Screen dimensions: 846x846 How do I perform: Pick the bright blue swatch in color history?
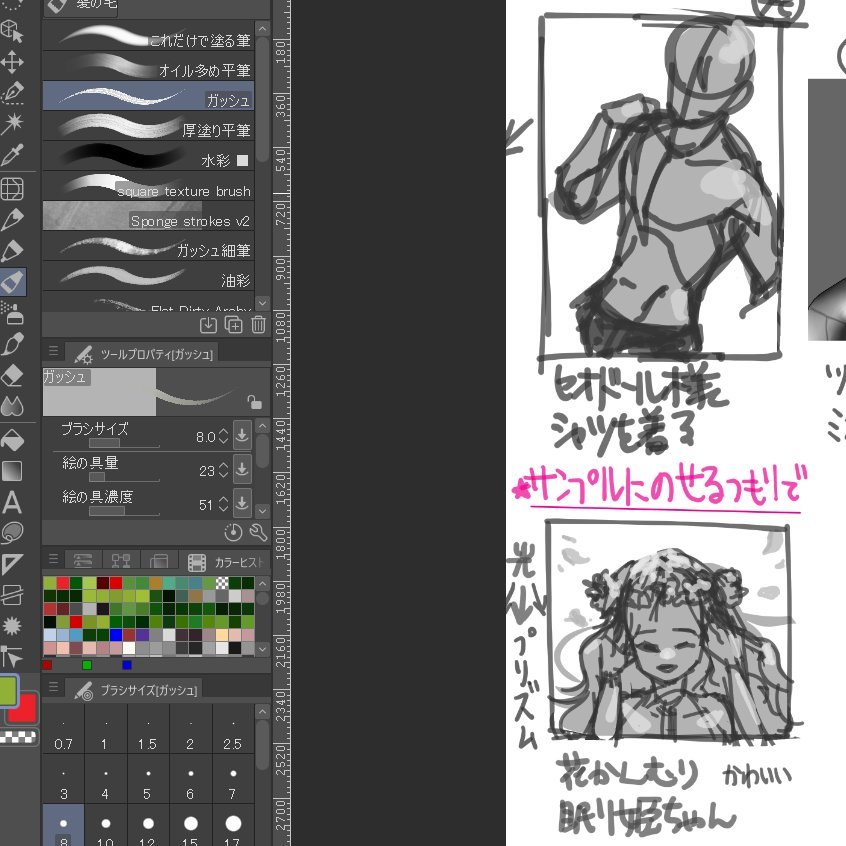pos(115,635)
